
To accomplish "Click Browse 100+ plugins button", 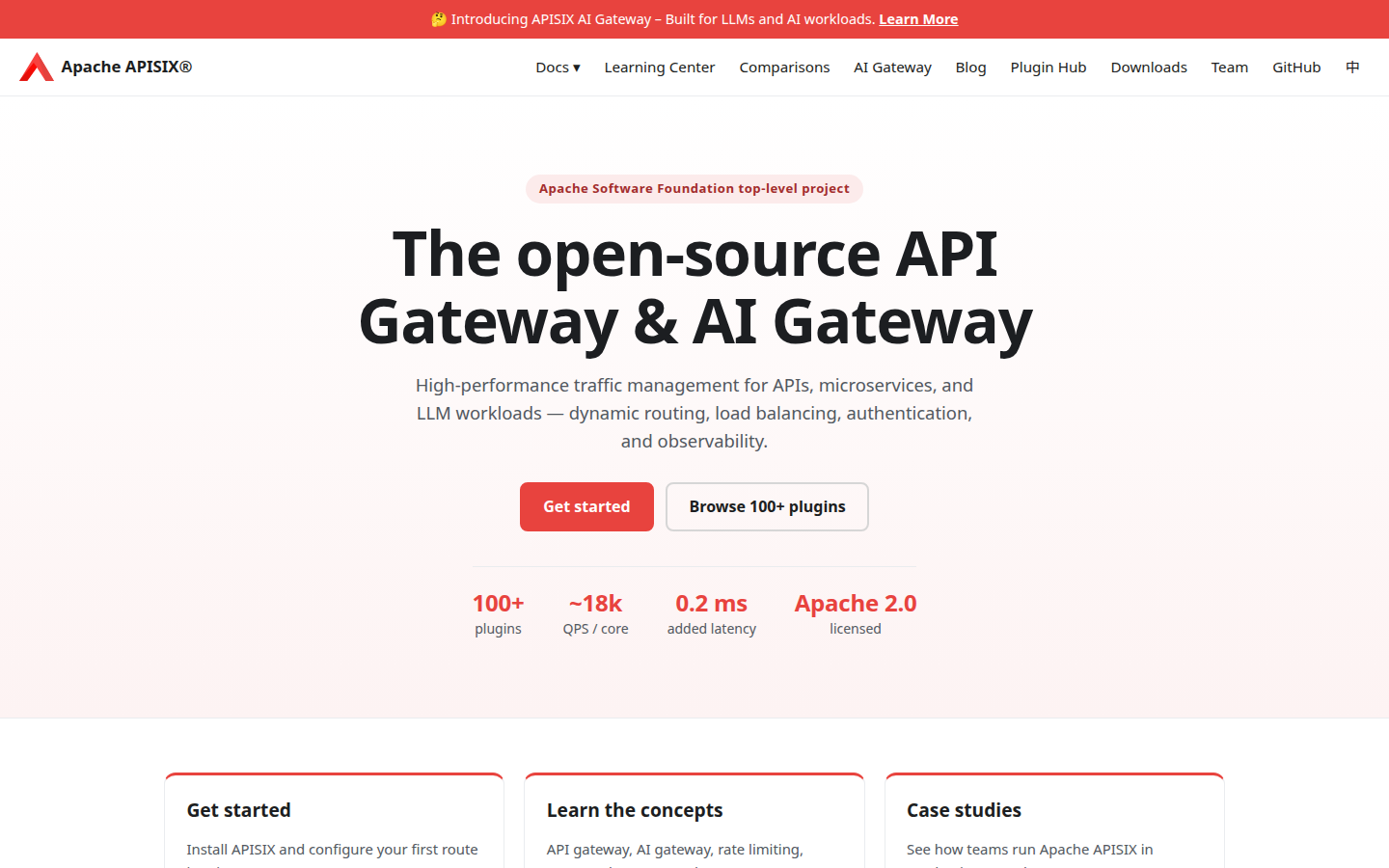I will (x=767, y=506).
